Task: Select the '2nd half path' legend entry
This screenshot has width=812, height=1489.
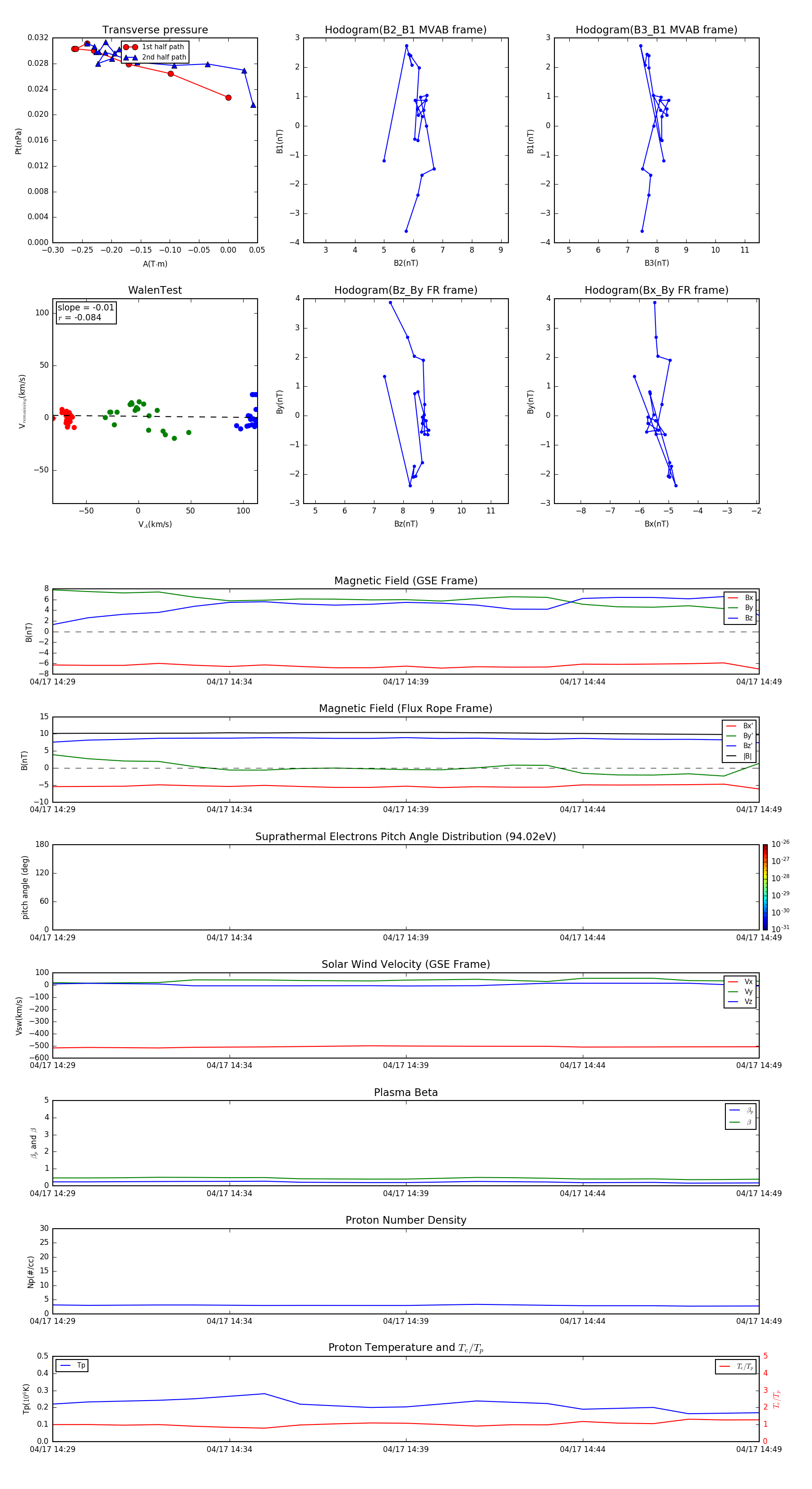Action: (154, 57)
